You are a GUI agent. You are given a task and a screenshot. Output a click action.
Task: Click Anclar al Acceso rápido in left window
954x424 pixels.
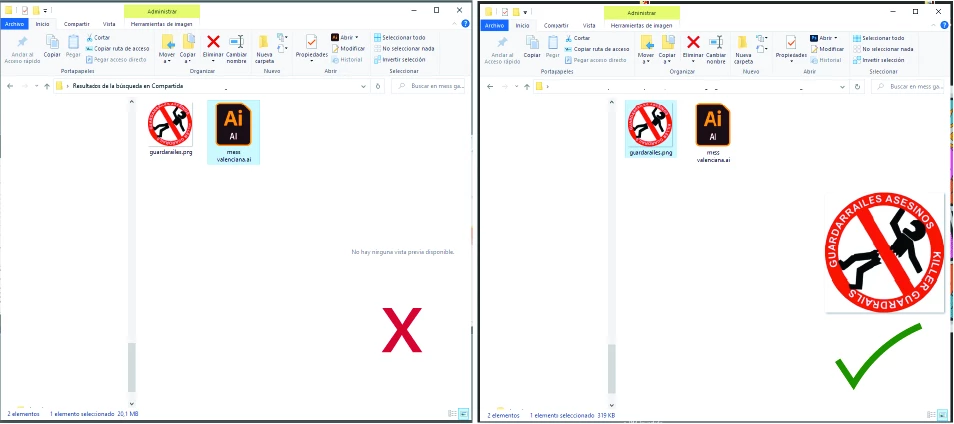(x=22, y=49)
